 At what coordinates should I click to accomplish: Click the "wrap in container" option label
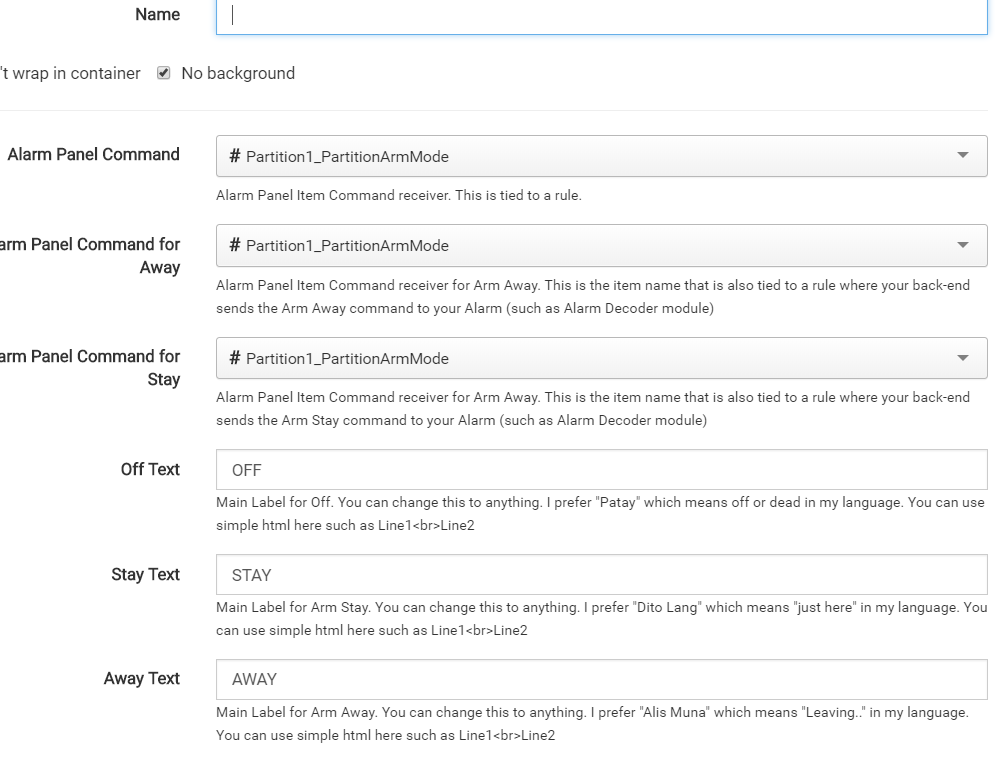point(70,73)
